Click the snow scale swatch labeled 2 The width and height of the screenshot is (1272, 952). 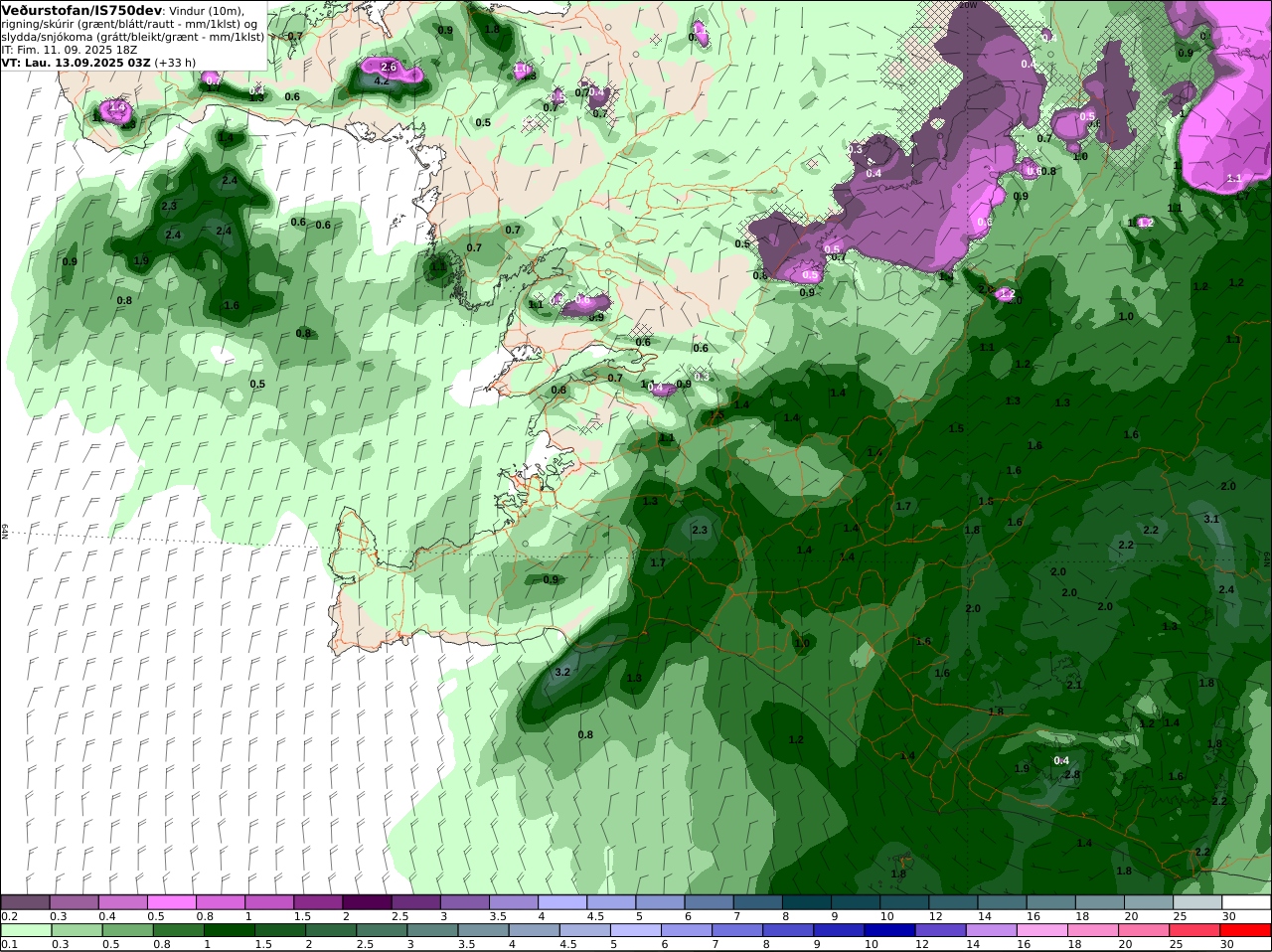368,902
